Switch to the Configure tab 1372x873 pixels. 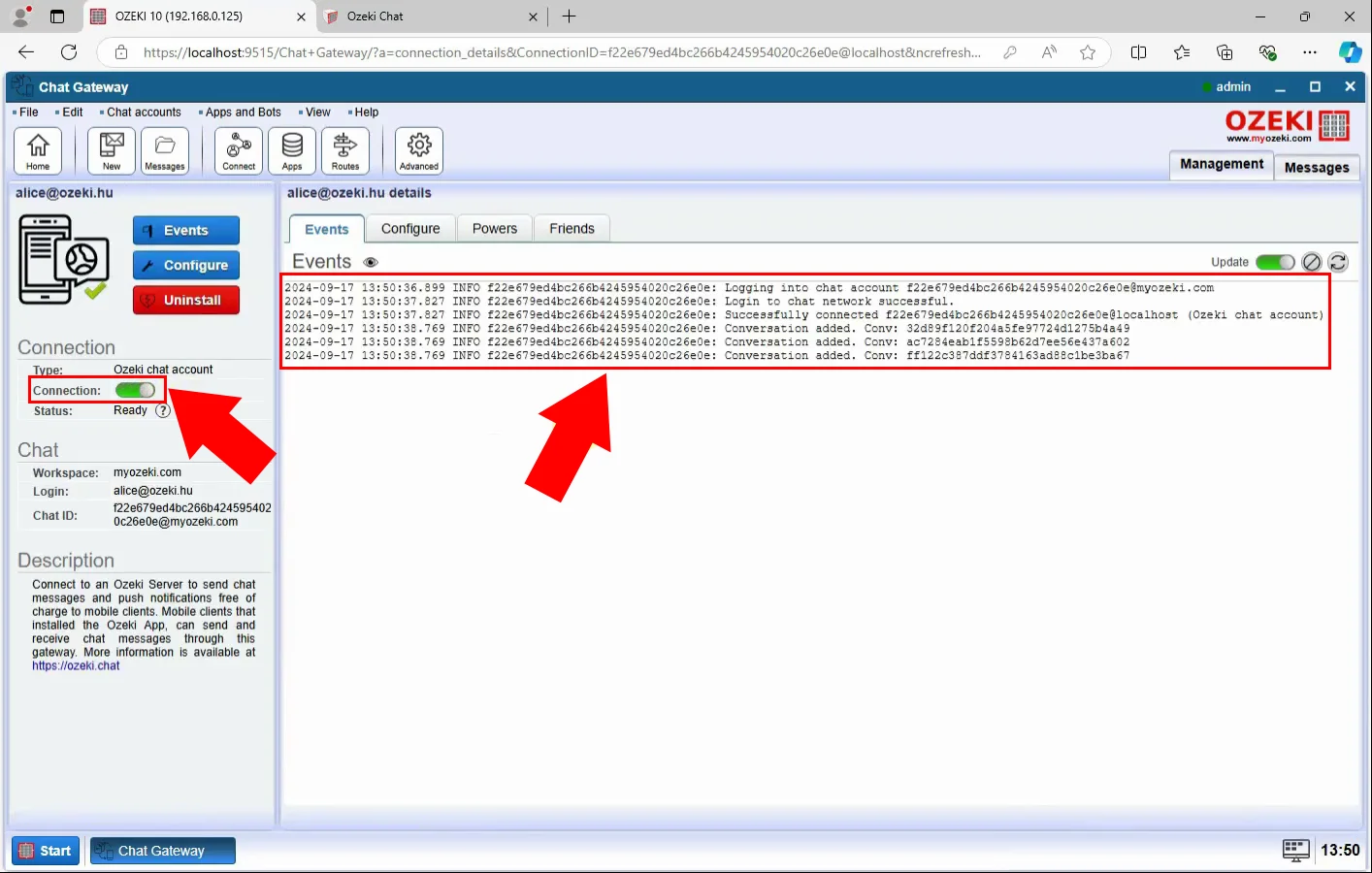pos(410,229)
